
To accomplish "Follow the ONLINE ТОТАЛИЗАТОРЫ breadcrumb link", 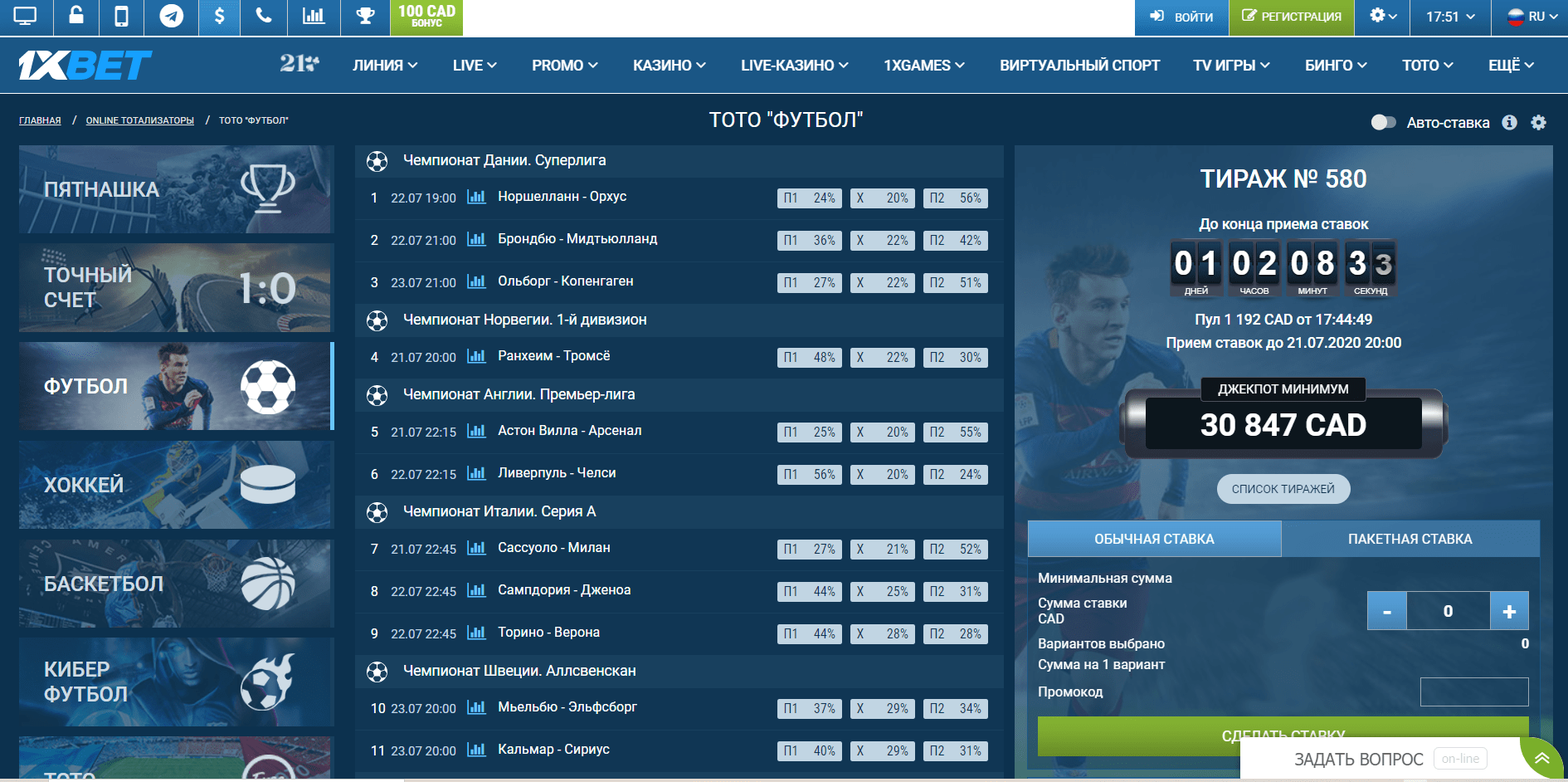I will pos(140,120).
